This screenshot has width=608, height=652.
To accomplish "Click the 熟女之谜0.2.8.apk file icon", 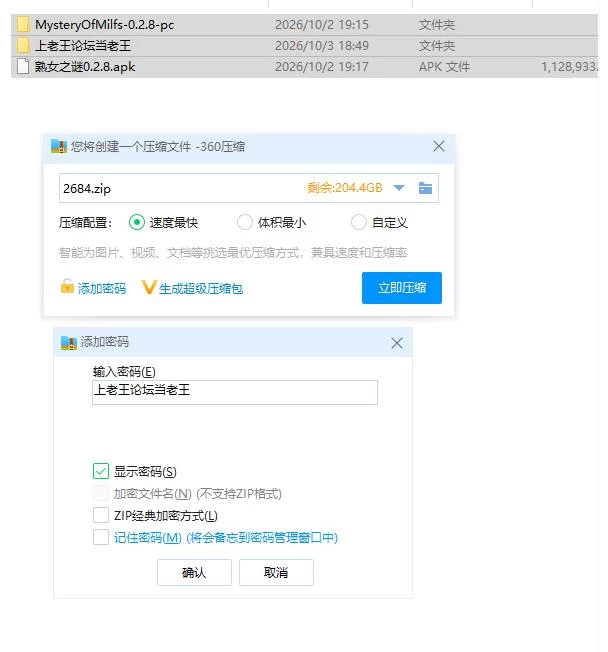I will point(23,67).
